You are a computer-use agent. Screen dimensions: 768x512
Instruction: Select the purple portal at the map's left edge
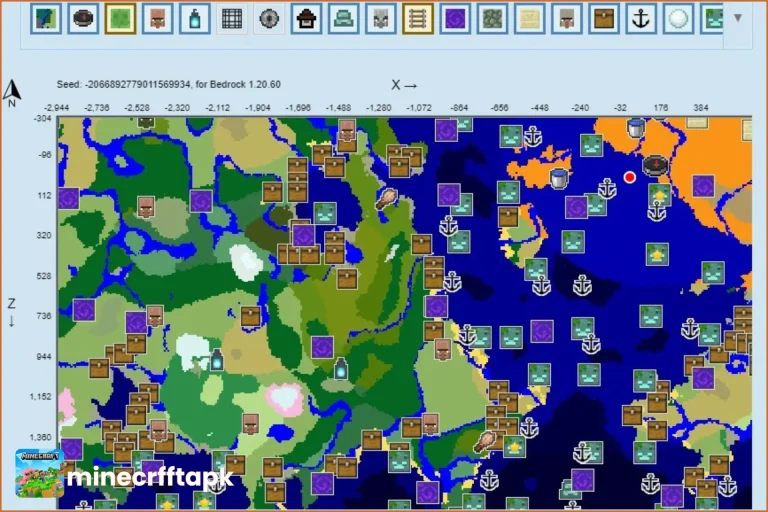pos(68,198)
